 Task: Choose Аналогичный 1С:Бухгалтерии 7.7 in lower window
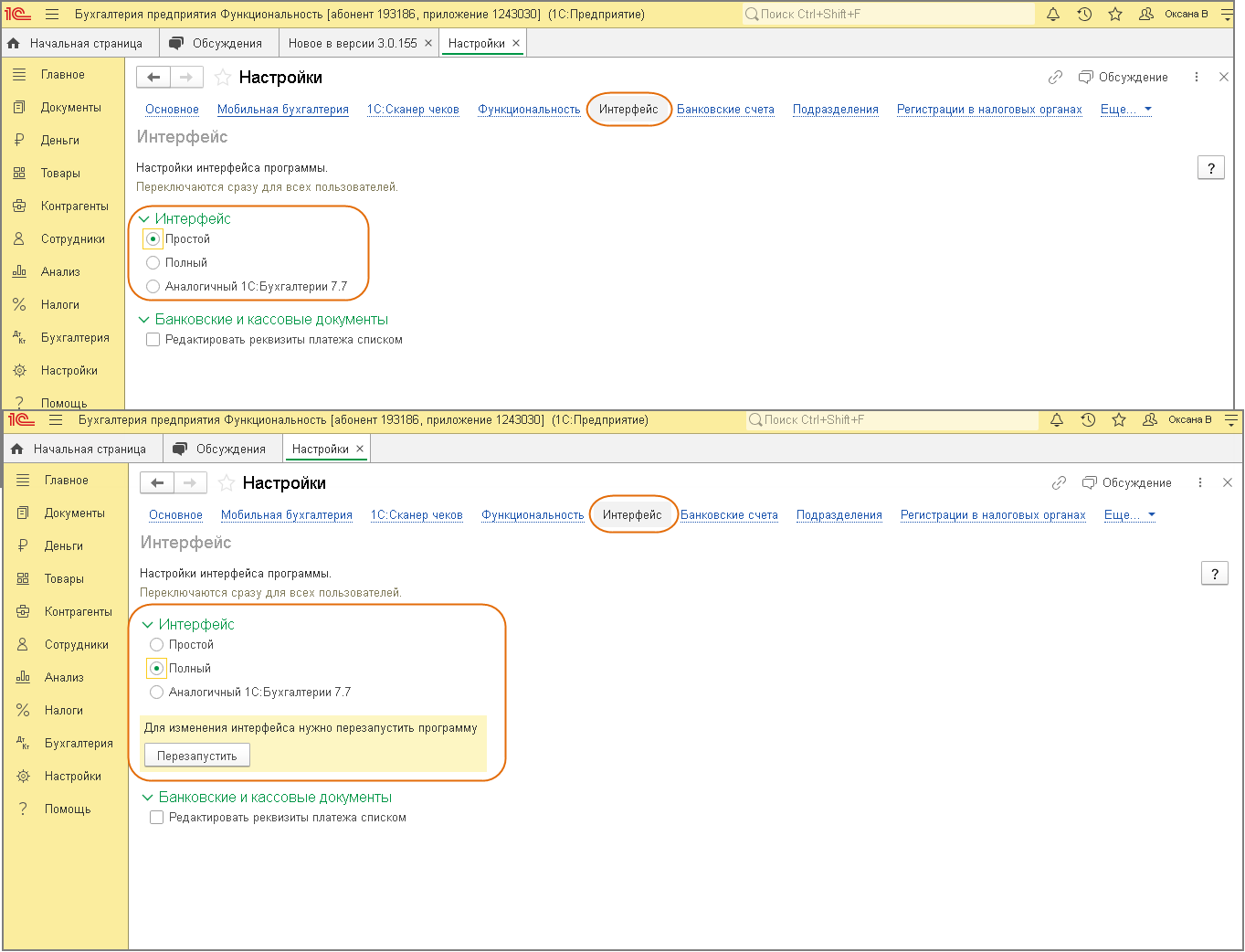point(157,693)
